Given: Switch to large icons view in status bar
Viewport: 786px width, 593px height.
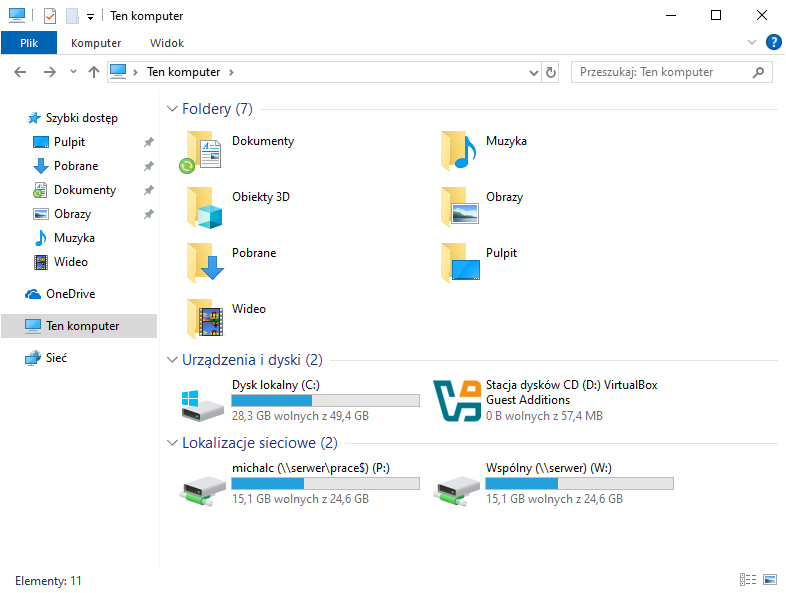Looking at the screenshot, I should (770, 579).
